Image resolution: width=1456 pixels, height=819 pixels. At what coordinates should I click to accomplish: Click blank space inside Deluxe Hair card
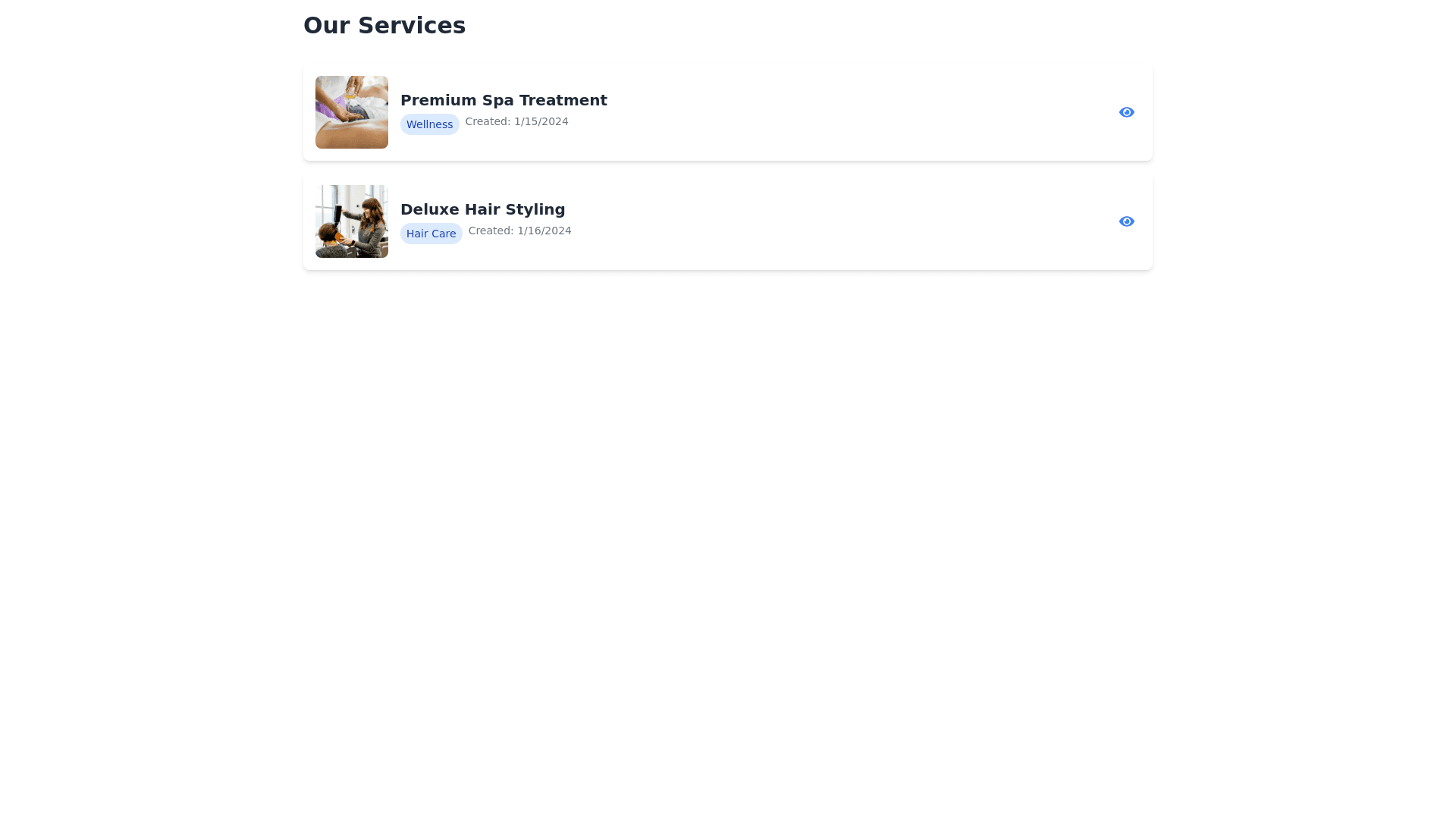[x=834, y=221]
